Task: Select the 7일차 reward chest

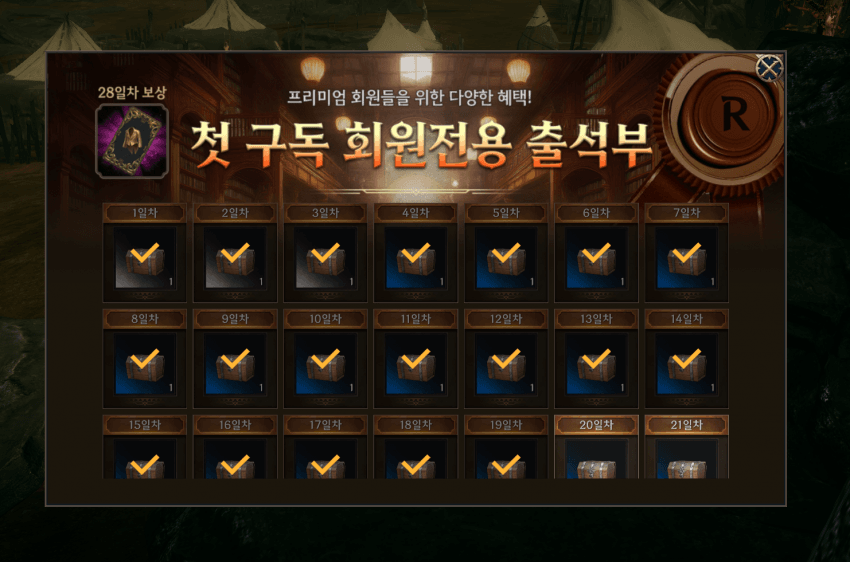Action: 686,258
